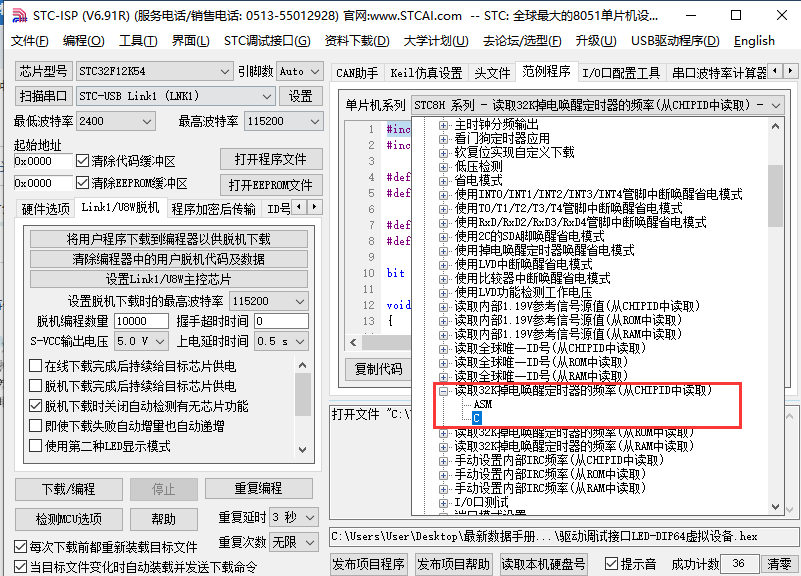Uncheck 脱机下载时关闭自动检测有无芯片功能

pos(35,406)
